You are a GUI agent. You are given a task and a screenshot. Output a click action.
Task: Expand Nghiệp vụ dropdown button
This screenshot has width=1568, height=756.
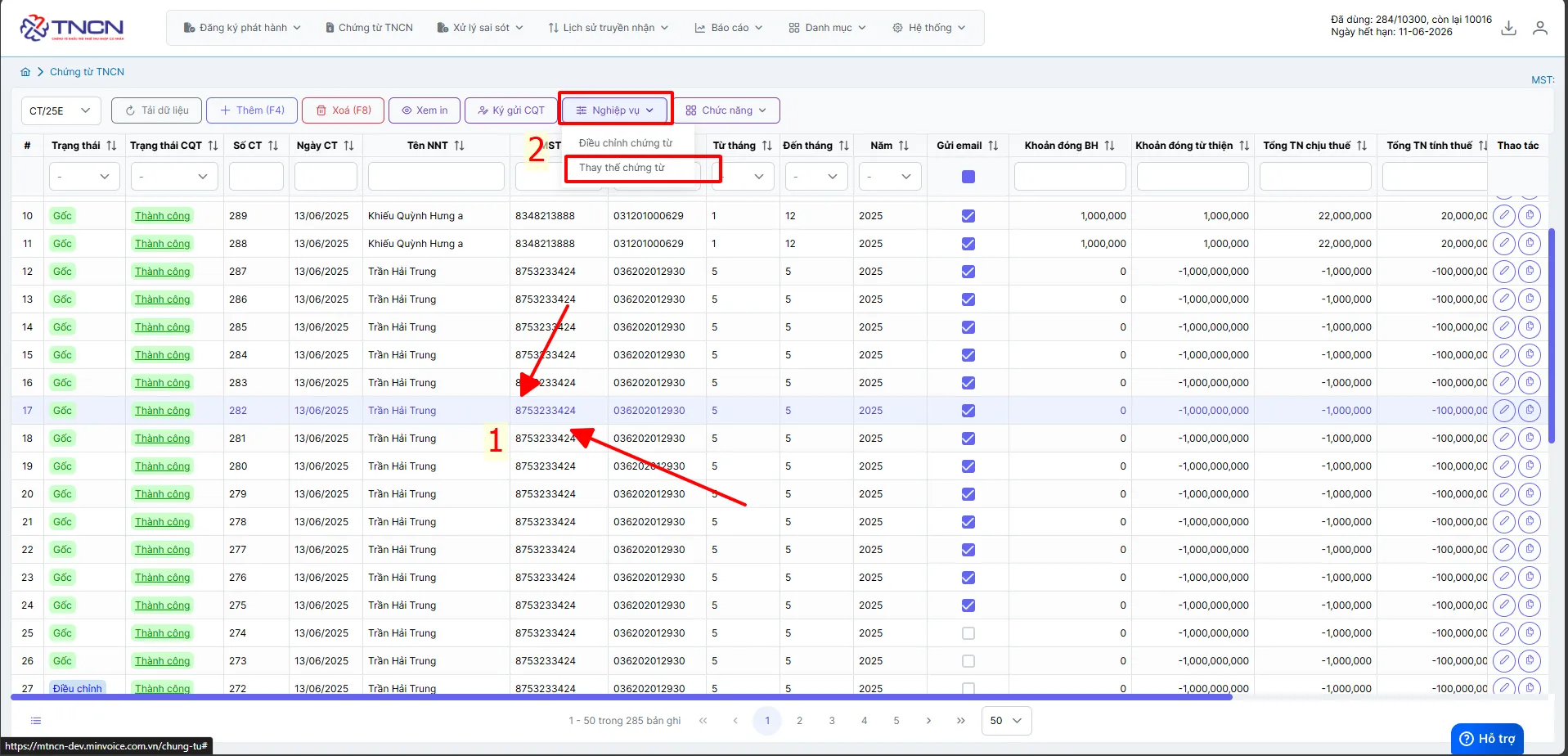615,110
